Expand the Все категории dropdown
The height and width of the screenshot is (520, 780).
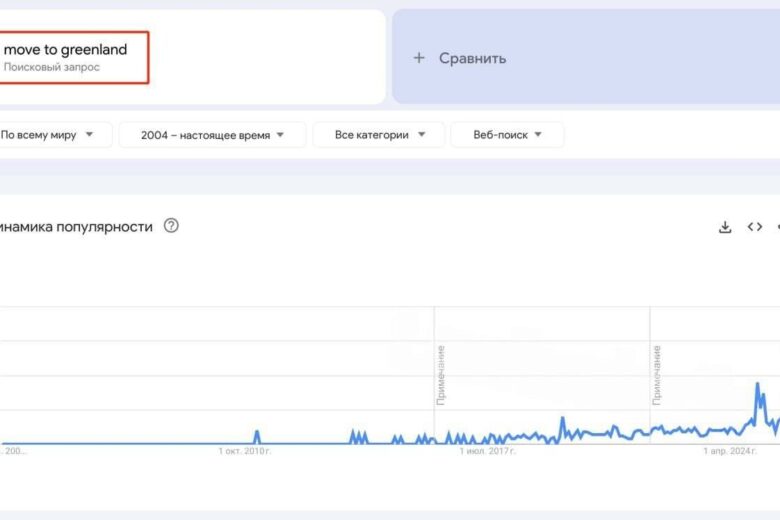(x=381, y=135)
